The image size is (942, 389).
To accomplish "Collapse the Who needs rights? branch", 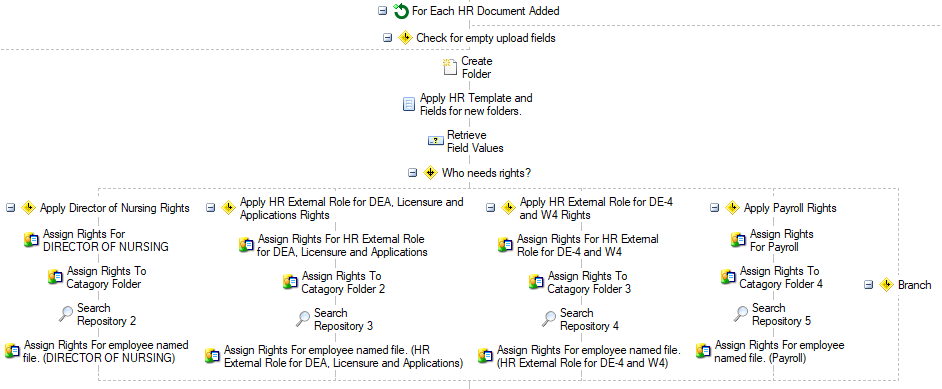I will pyautogui.click(x=412, y=173).
